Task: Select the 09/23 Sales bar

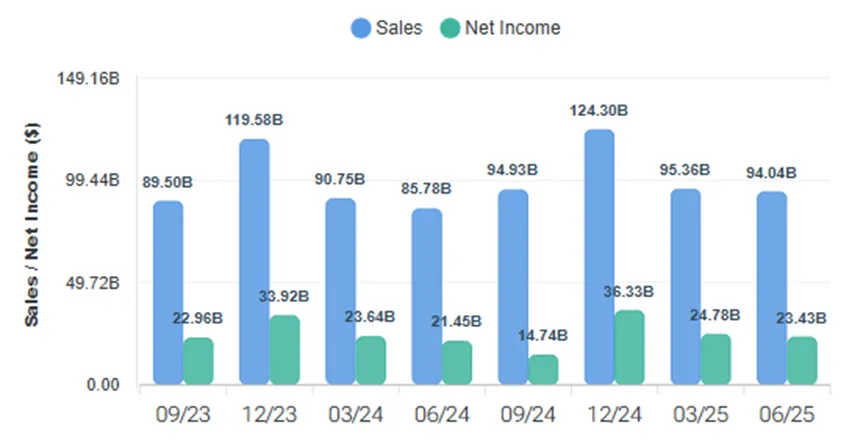Action: tap(168, 293)
